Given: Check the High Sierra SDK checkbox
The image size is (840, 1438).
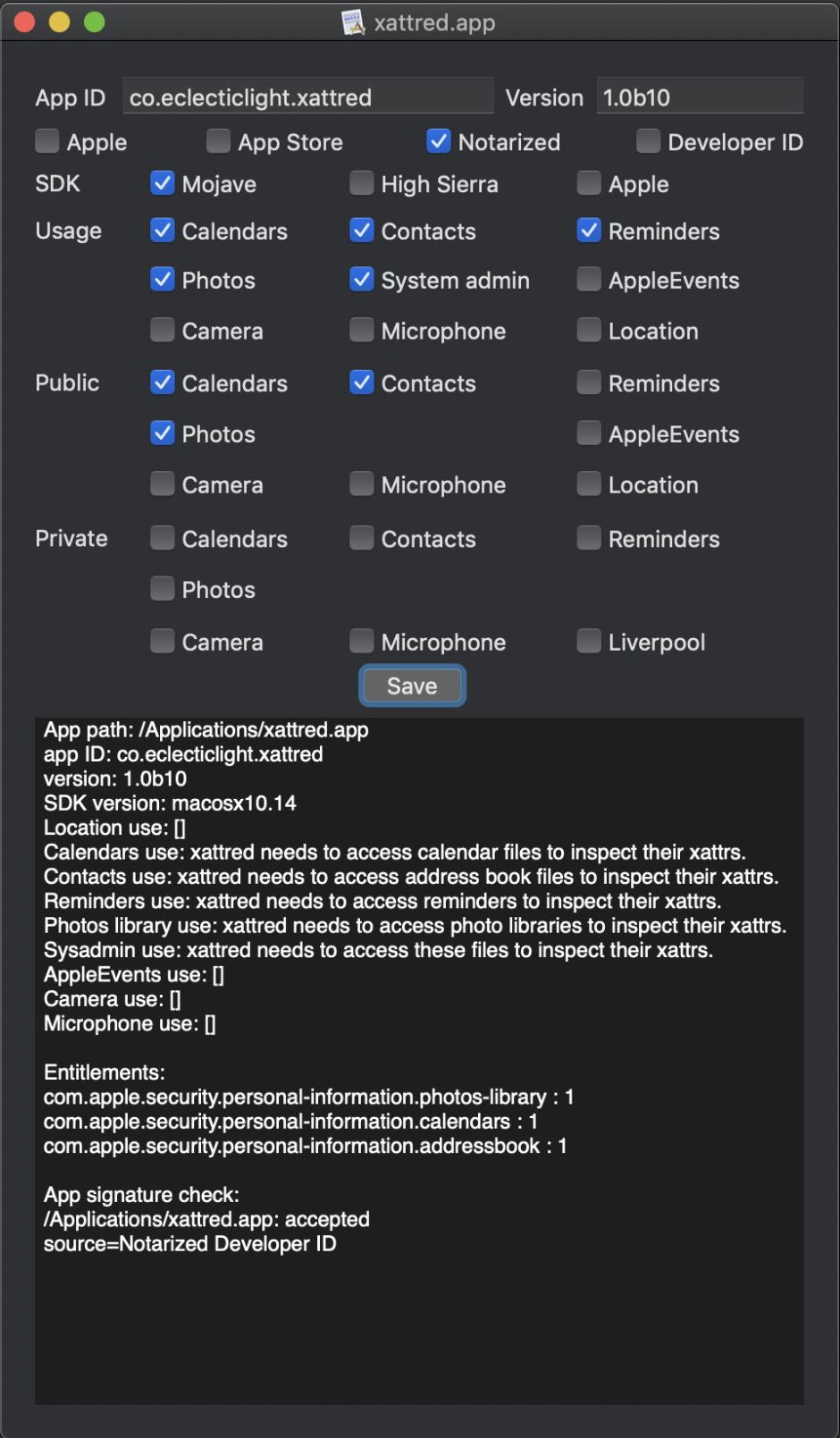Looking at the screenshot, I should tap(362, 183).
